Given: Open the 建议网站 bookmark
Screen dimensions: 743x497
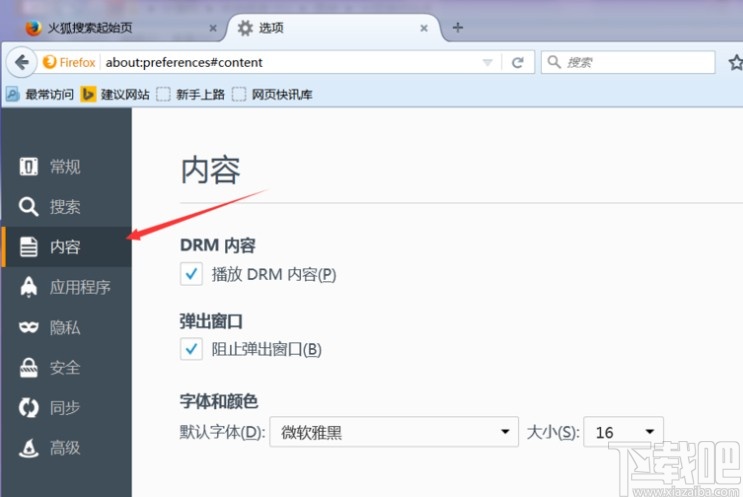Looking at the screenshot, I should point(115,94).
